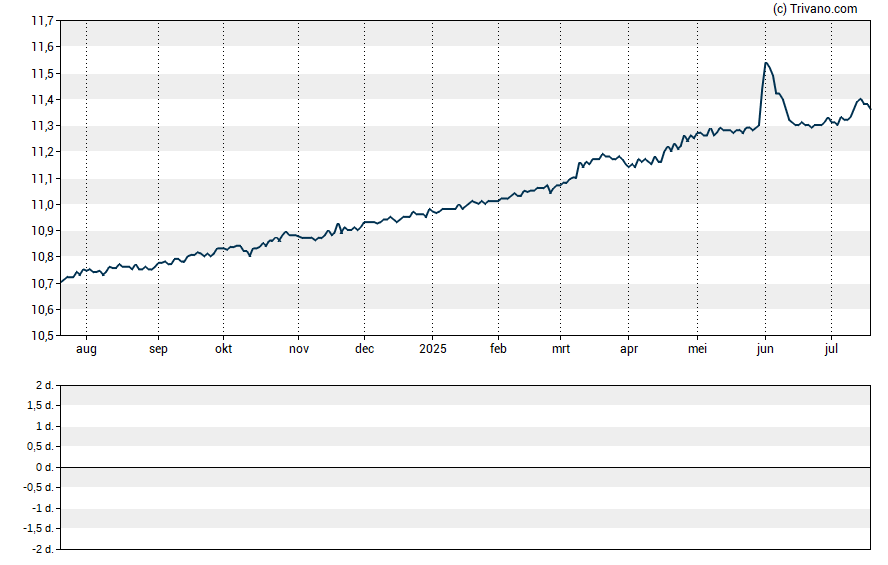Screen dimensions: 888x565
Task: Click the 11,4 price axis label
Action: tap(42, 100)
